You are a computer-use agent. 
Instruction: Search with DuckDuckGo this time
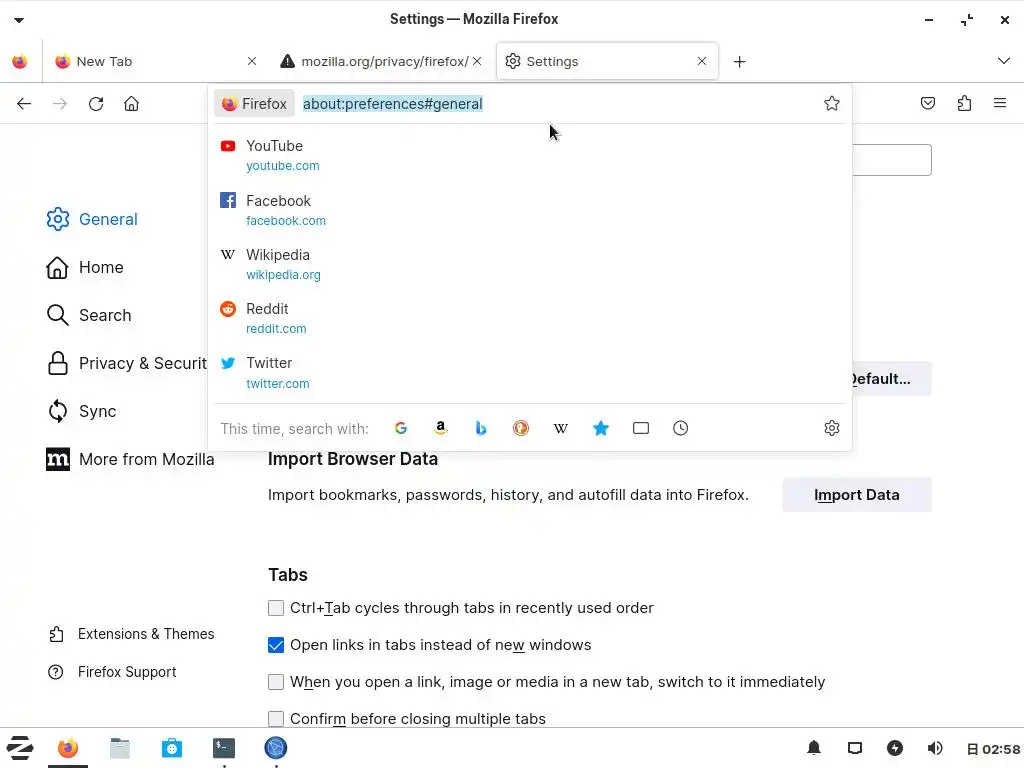click(520, 428)
